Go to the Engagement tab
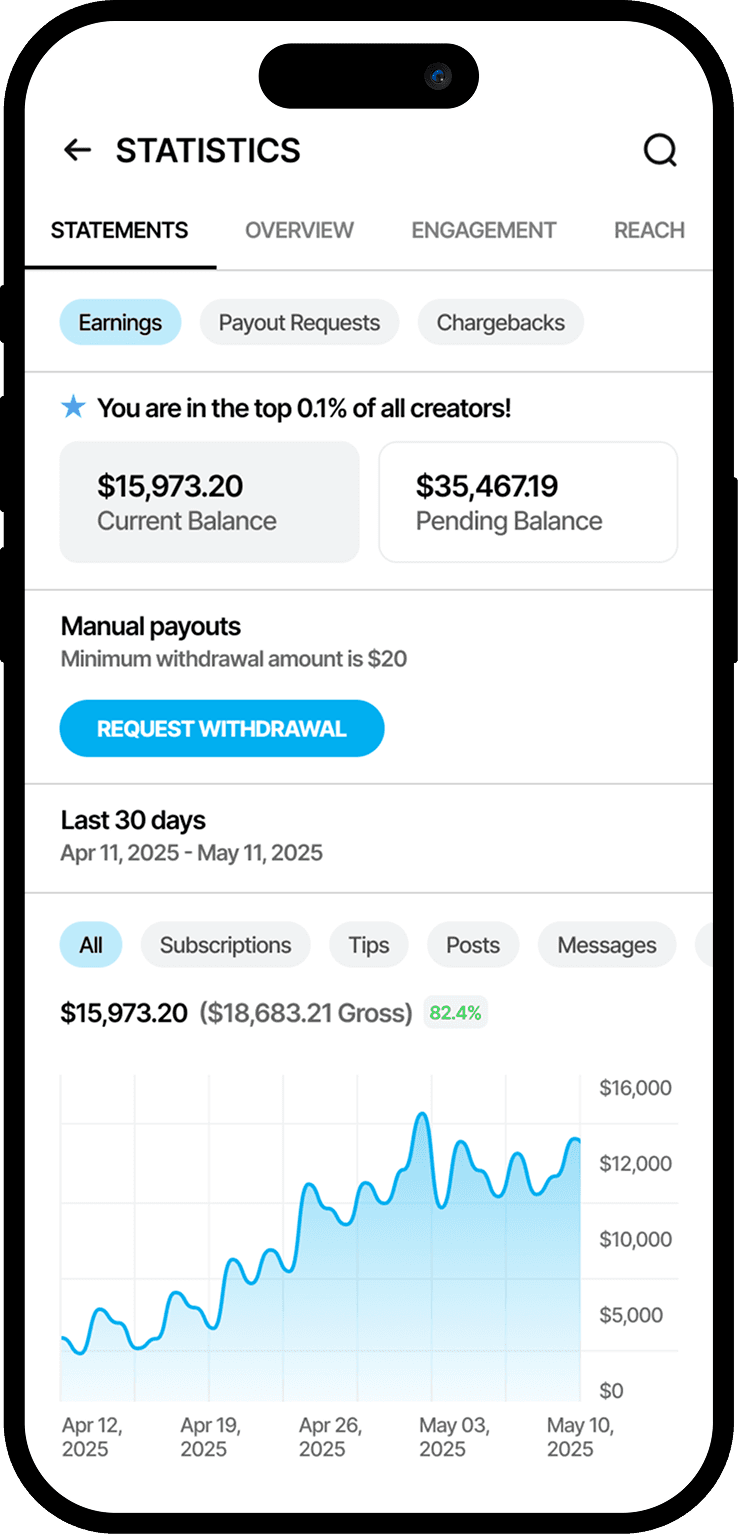 click(484, 230)
